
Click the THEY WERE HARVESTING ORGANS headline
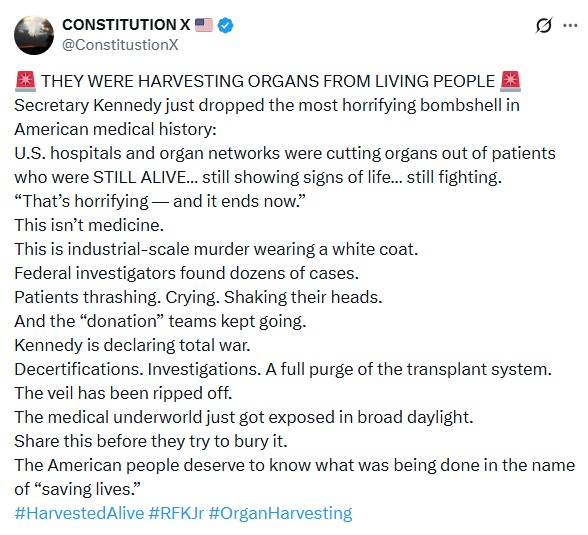(x=268, y=81)
